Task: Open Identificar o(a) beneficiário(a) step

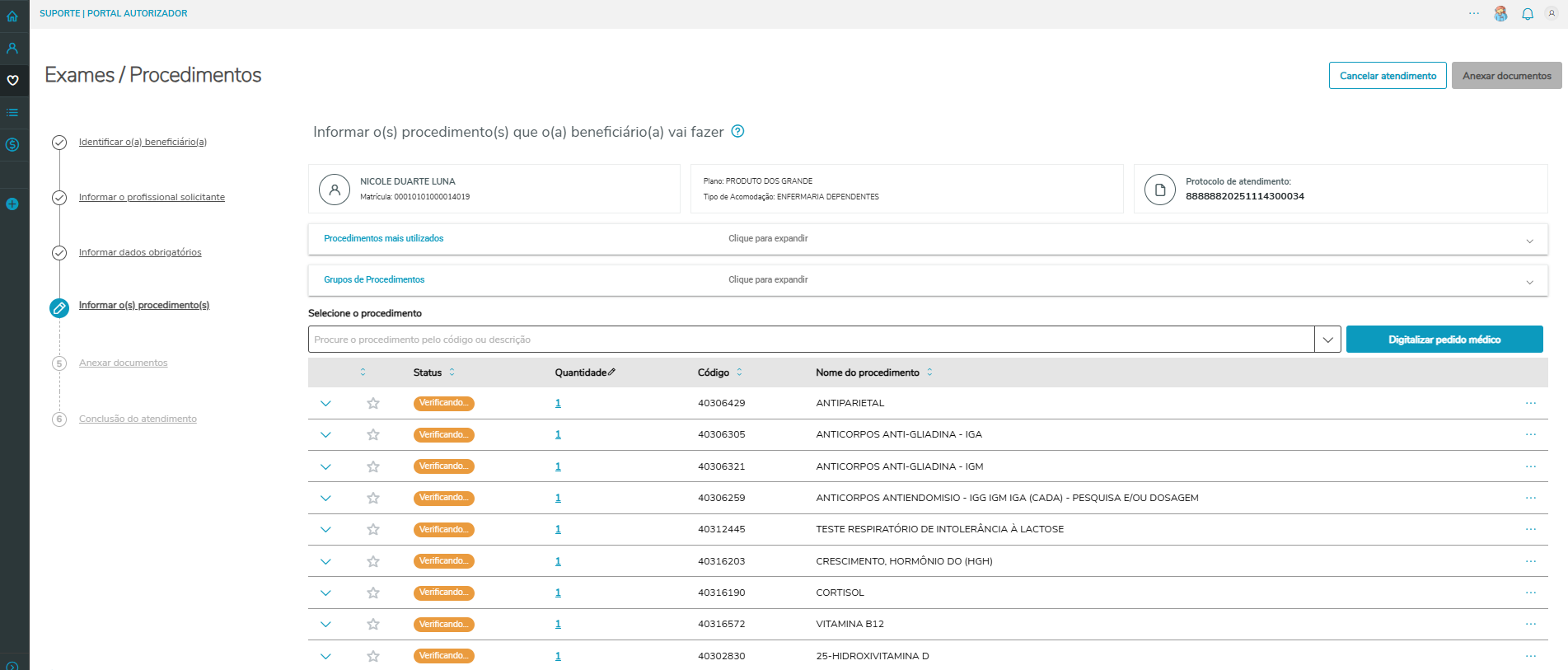Action: [x=143, y=142]
